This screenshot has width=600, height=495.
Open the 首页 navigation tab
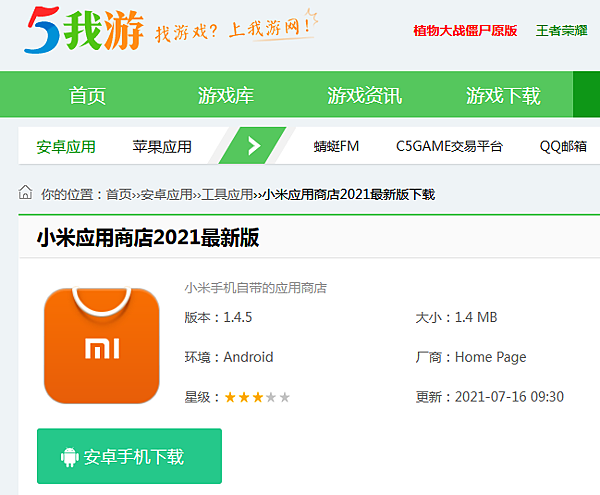coord(87,95)
